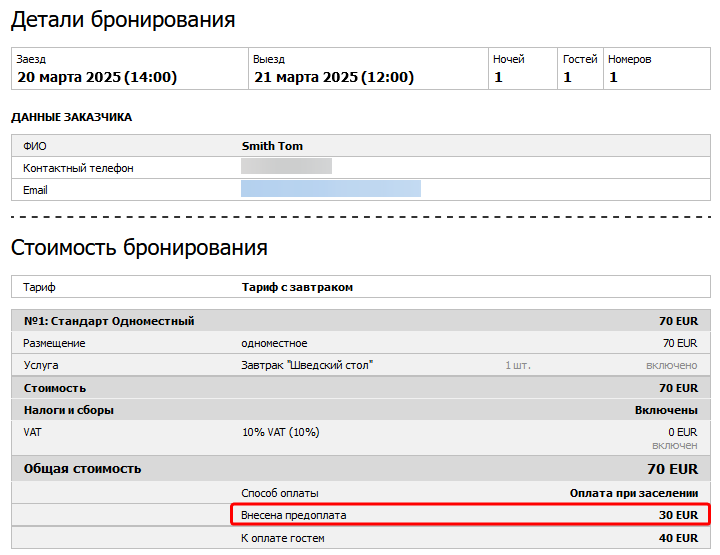Screen dimensions: 720x555
Task: Click the 'Детали бронирования' heading
Action: tap(123, 20)
